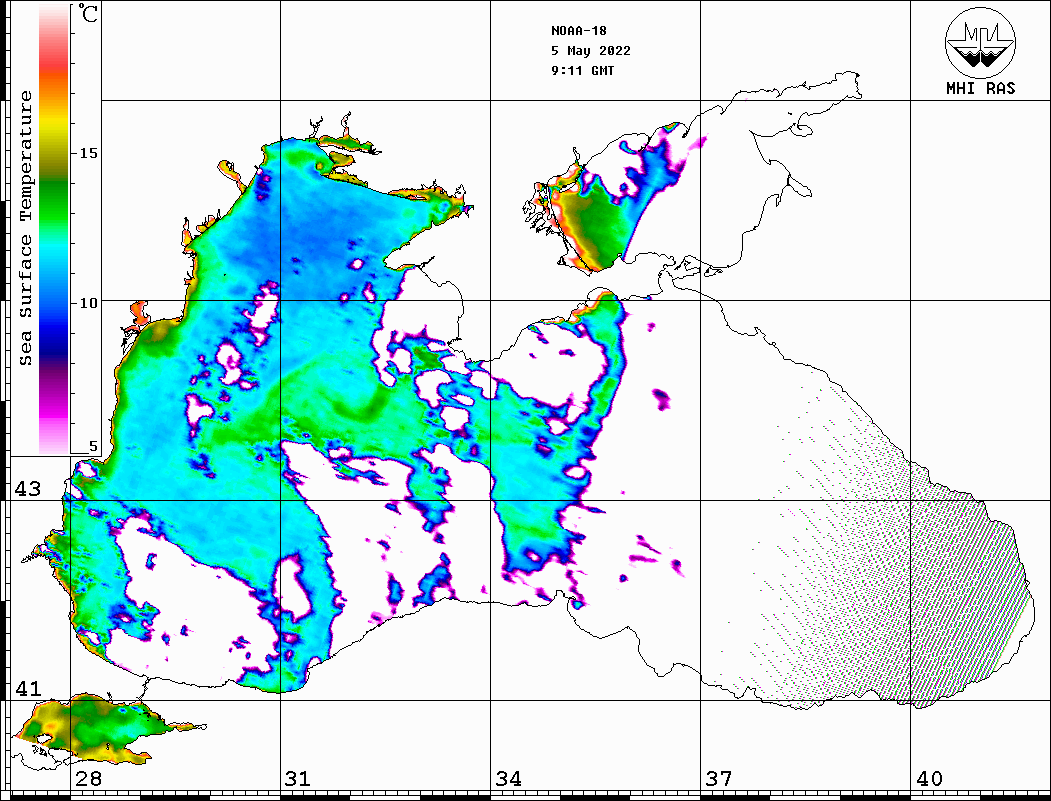This screenshot has width=1051, height=801.
Task: Click latitude label 43
Action: (28, 489)
